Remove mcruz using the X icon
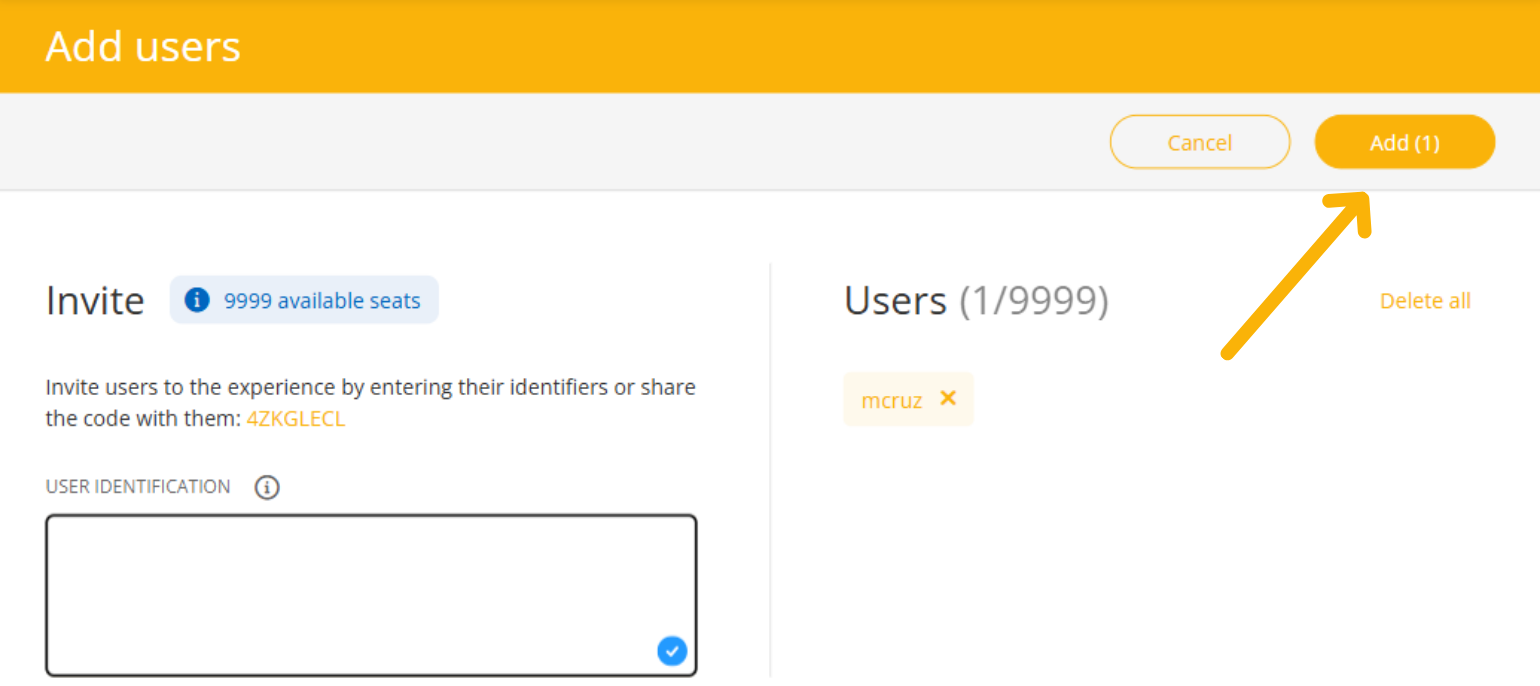The image size is (1540, 686). (948, 398)
